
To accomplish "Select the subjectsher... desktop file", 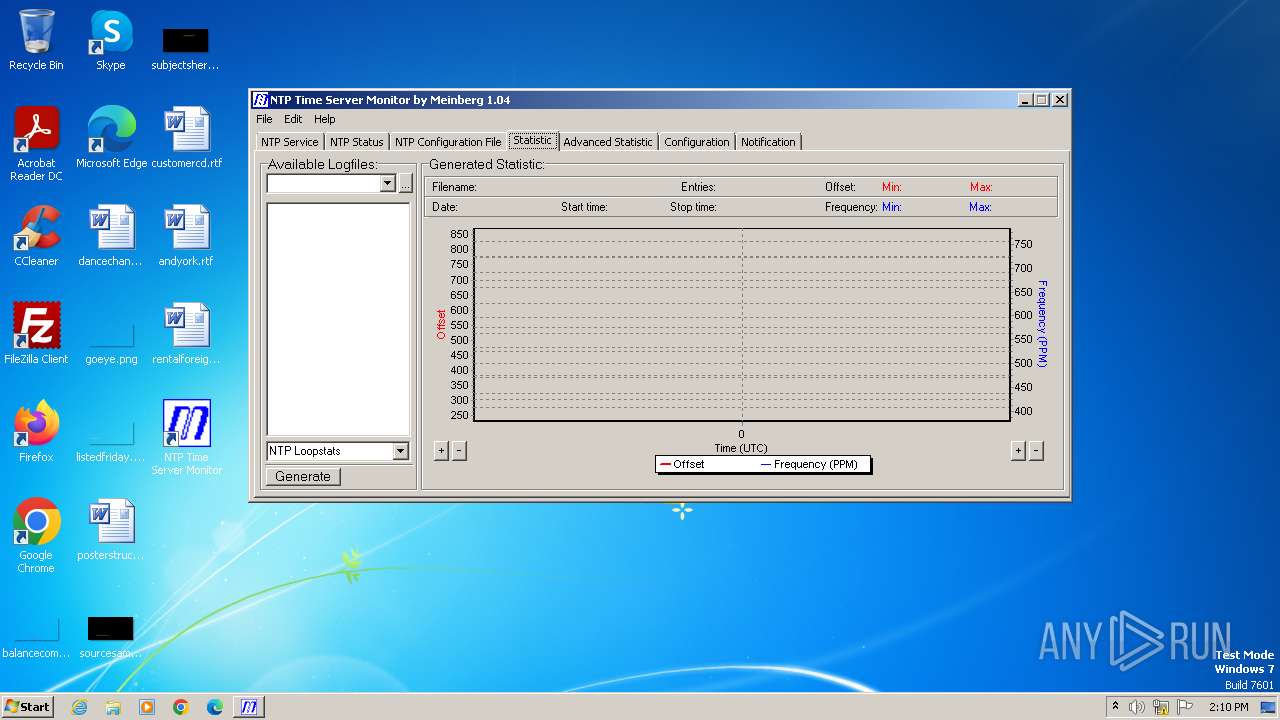I will [x=186, y=48].
